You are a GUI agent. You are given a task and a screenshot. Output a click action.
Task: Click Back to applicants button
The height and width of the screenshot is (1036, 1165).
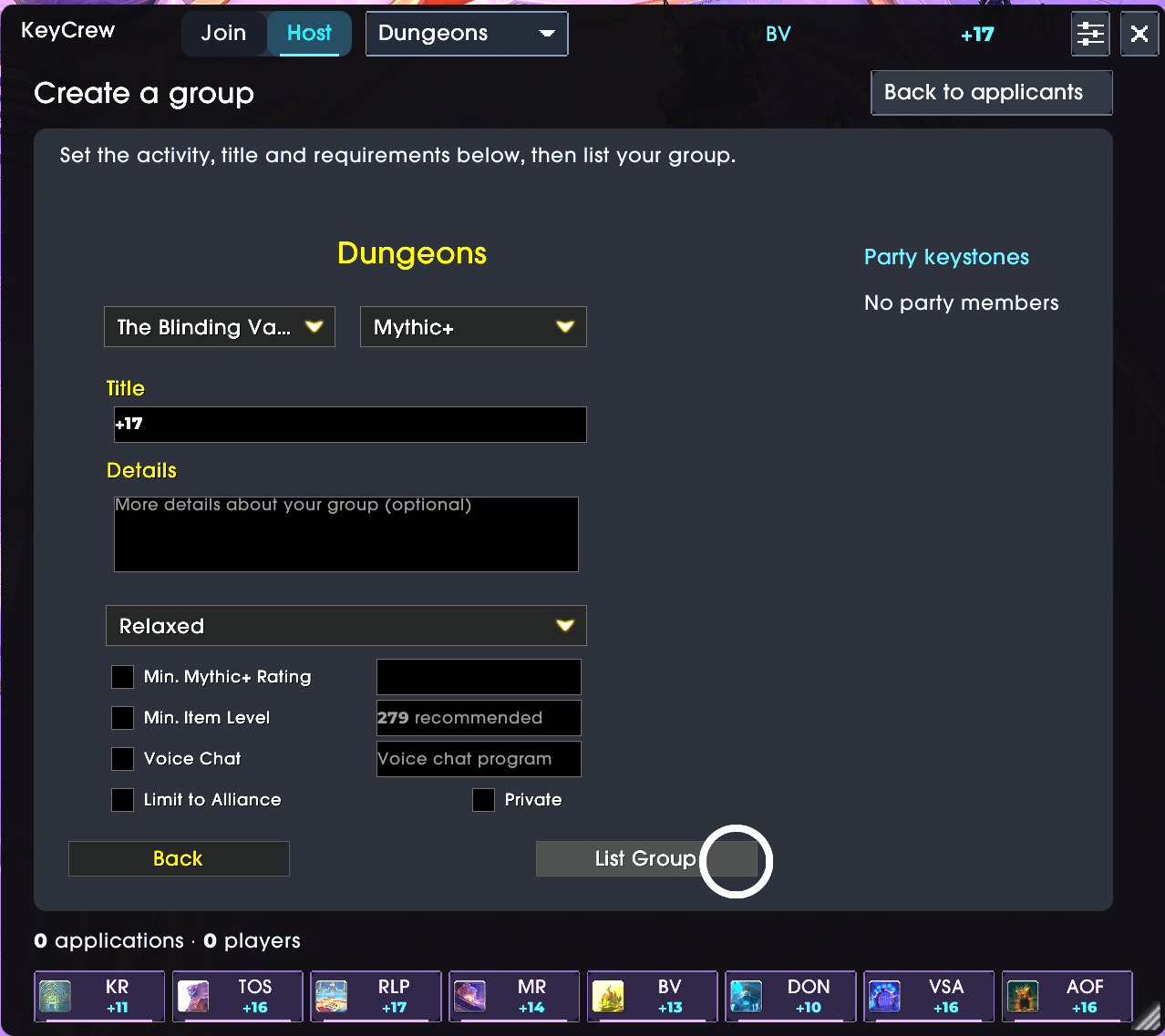[992, 93]
